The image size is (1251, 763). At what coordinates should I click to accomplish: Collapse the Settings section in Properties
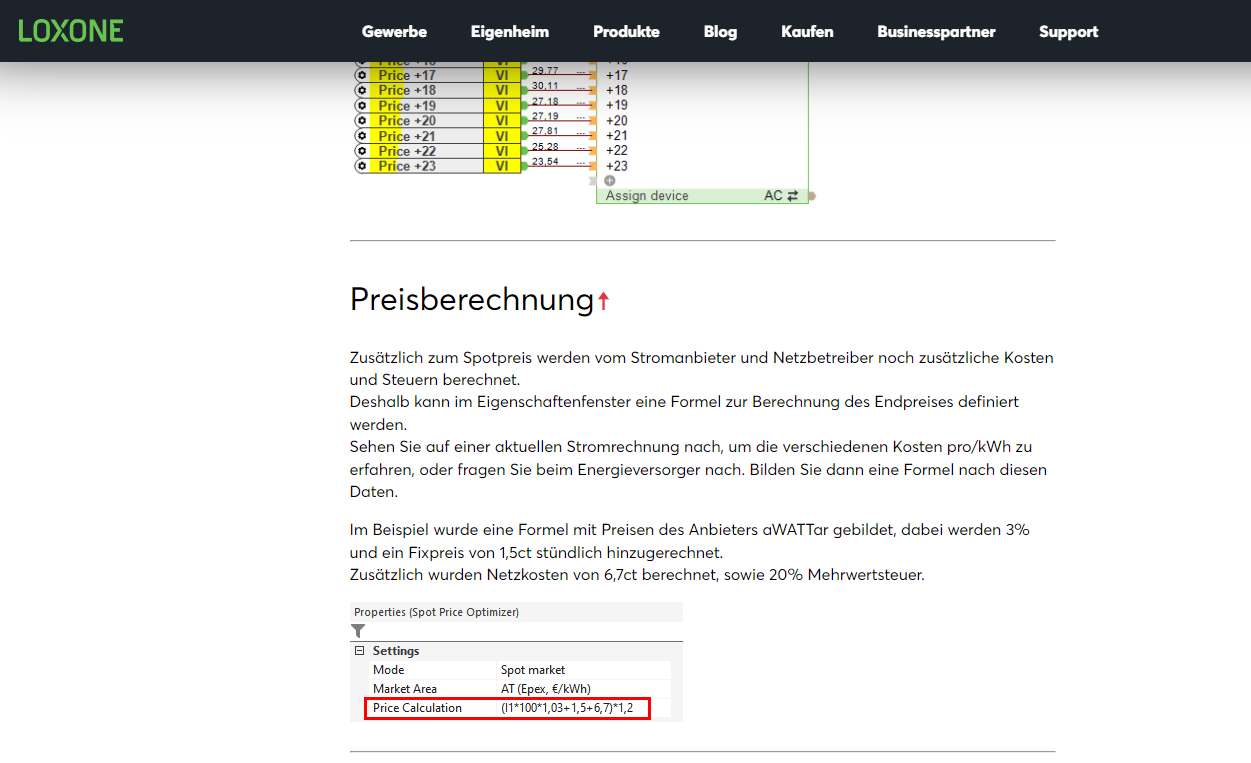tap(359, 651)
